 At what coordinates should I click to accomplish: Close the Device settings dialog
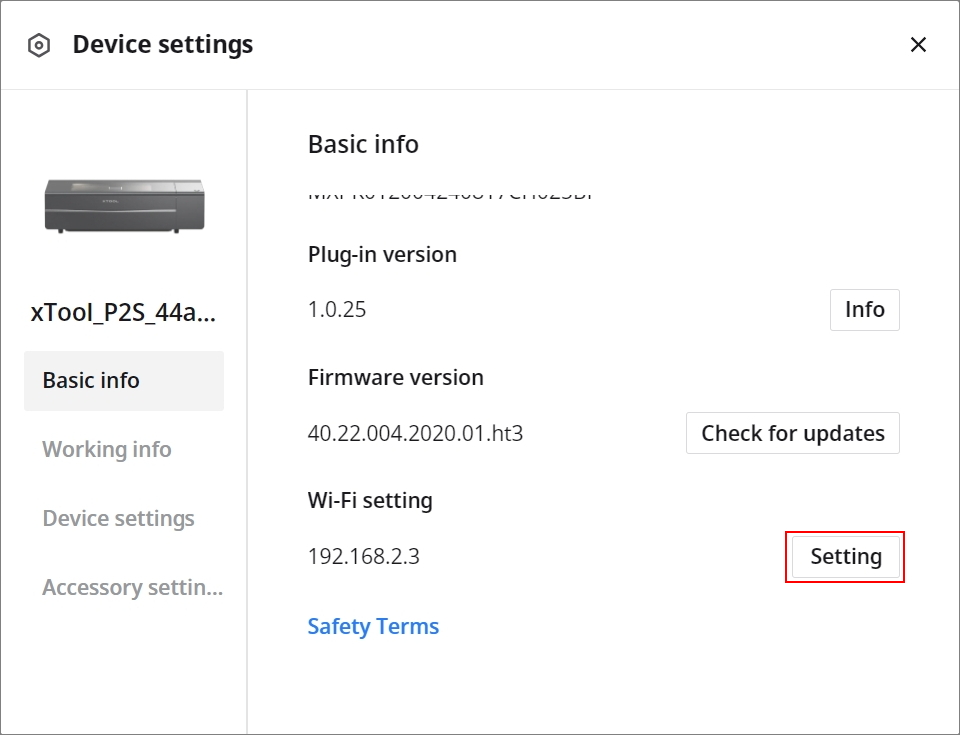(x=918, y=44)
